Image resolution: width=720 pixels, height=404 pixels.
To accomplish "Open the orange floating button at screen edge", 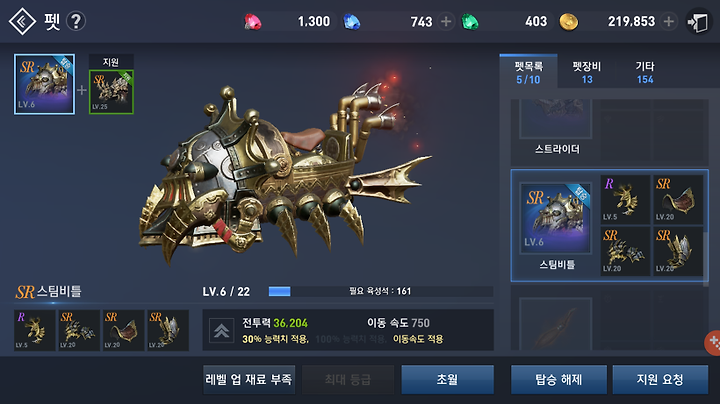I will (x=713, y=342).
